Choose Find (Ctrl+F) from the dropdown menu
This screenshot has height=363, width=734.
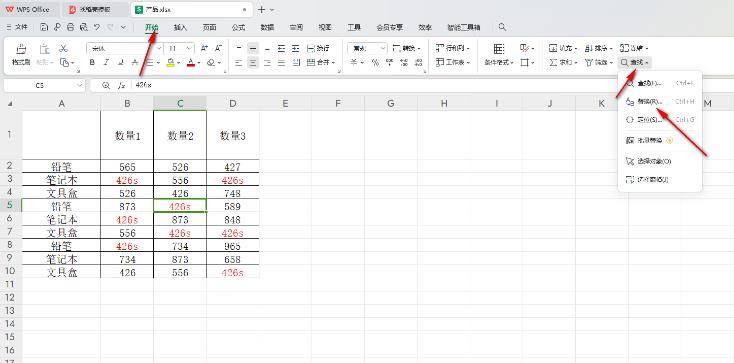[660, 83]
